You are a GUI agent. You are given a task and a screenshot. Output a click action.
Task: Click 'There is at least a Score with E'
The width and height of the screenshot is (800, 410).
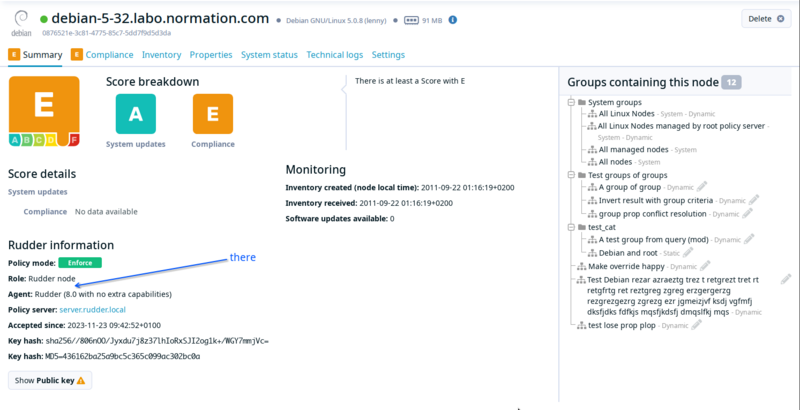pyautogui.click(x=410, y=81)
